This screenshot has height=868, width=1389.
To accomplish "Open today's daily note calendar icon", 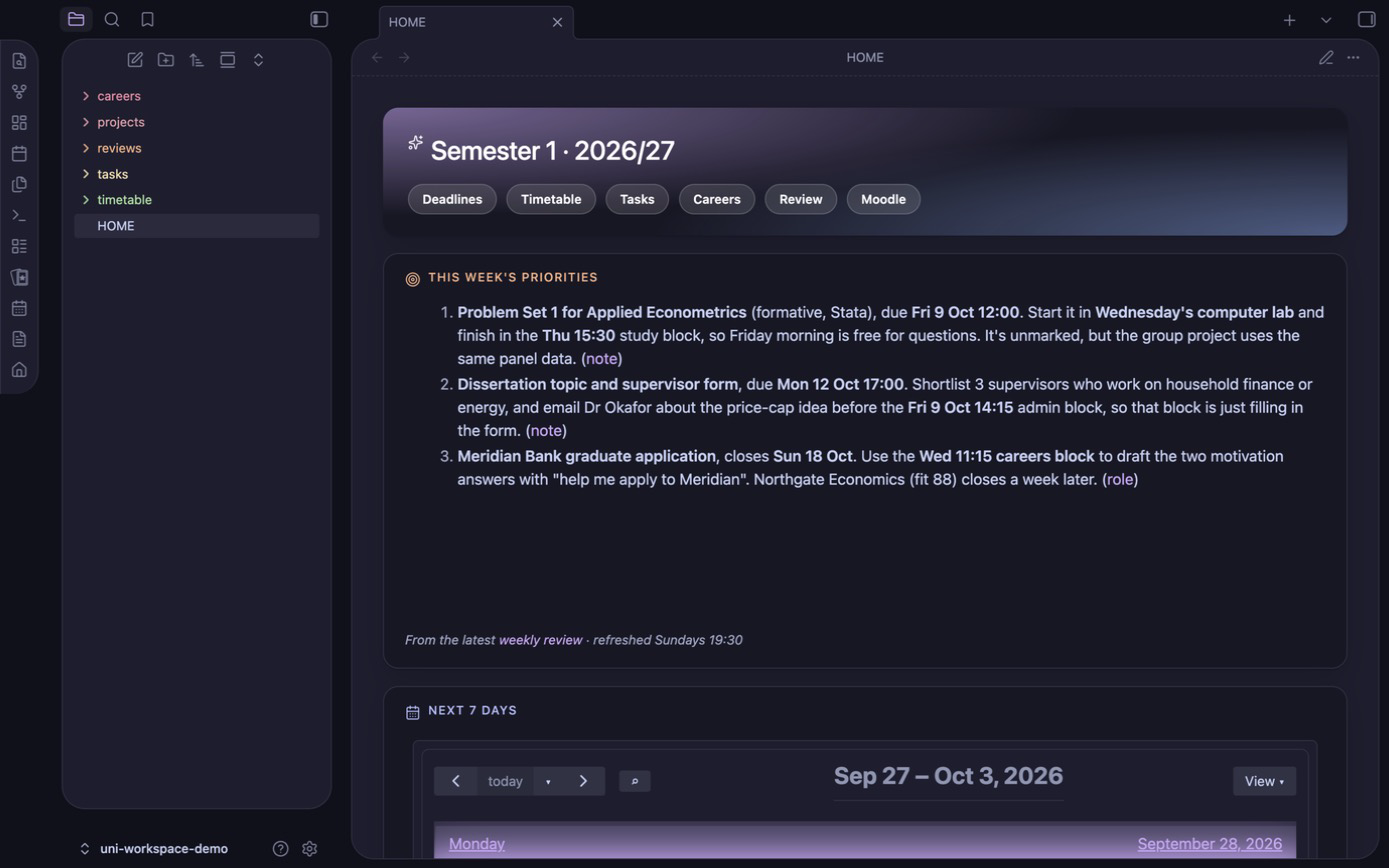I will pos(19,154).
